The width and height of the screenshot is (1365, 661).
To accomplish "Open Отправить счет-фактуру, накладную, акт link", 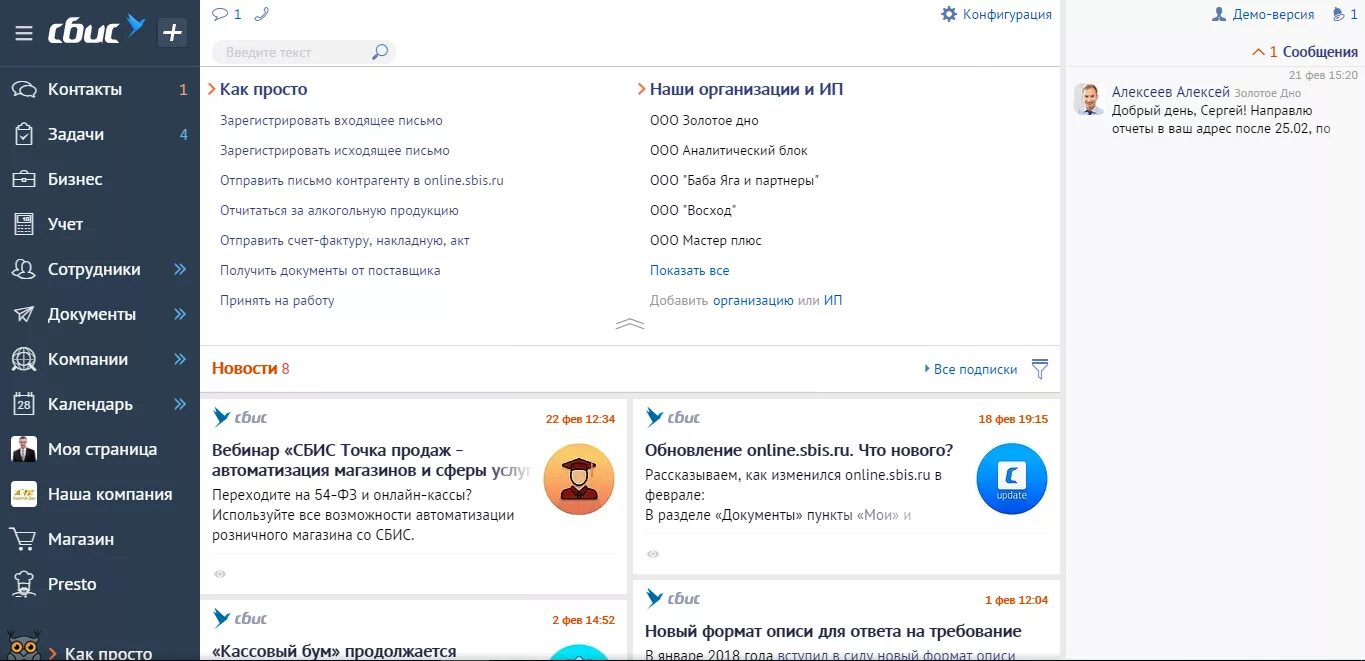I will [x=345, y=241].
